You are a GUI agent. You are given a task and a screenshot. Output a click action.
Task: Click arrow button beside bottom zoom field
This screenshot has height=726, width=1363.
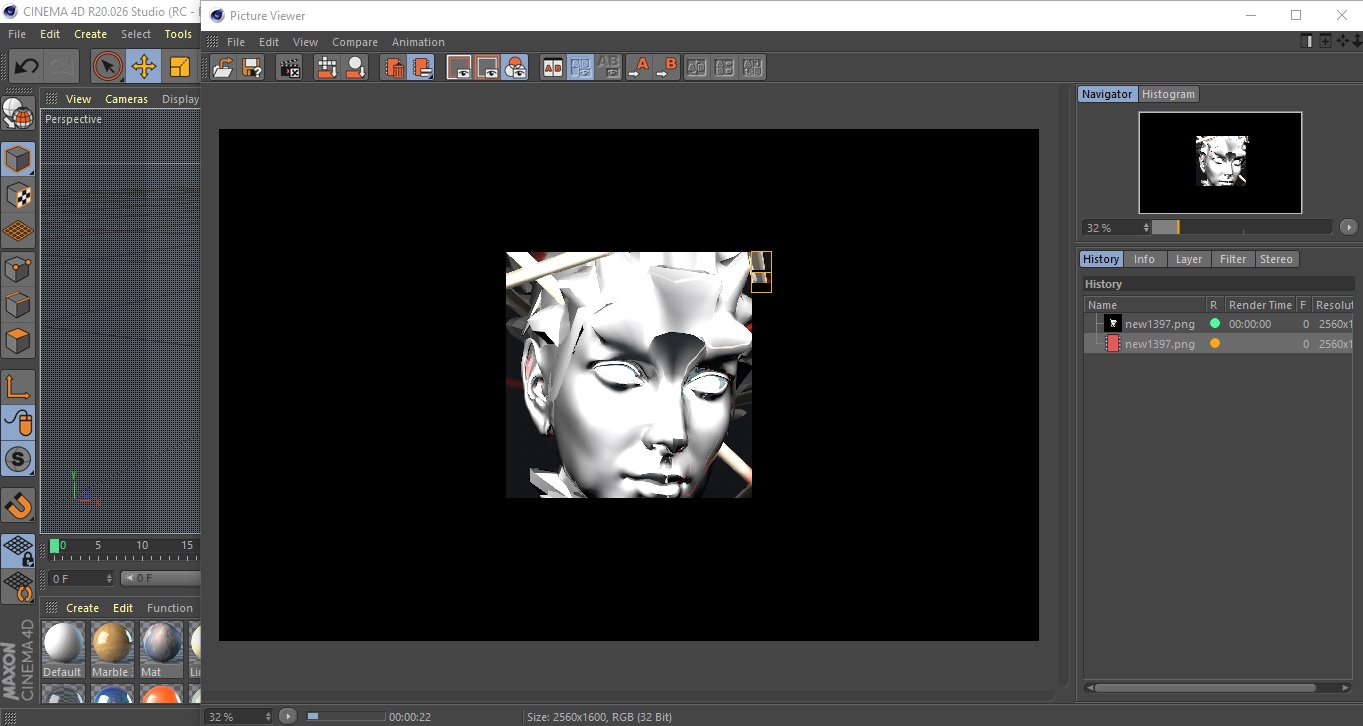(287, 716)
